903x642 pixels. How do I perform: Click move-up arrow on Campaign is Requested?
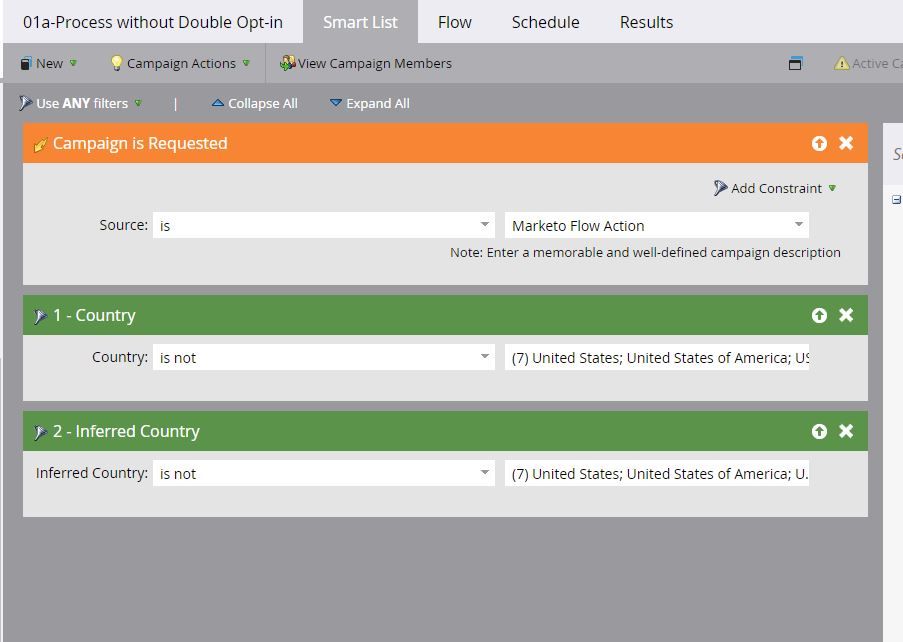[819, 143]
